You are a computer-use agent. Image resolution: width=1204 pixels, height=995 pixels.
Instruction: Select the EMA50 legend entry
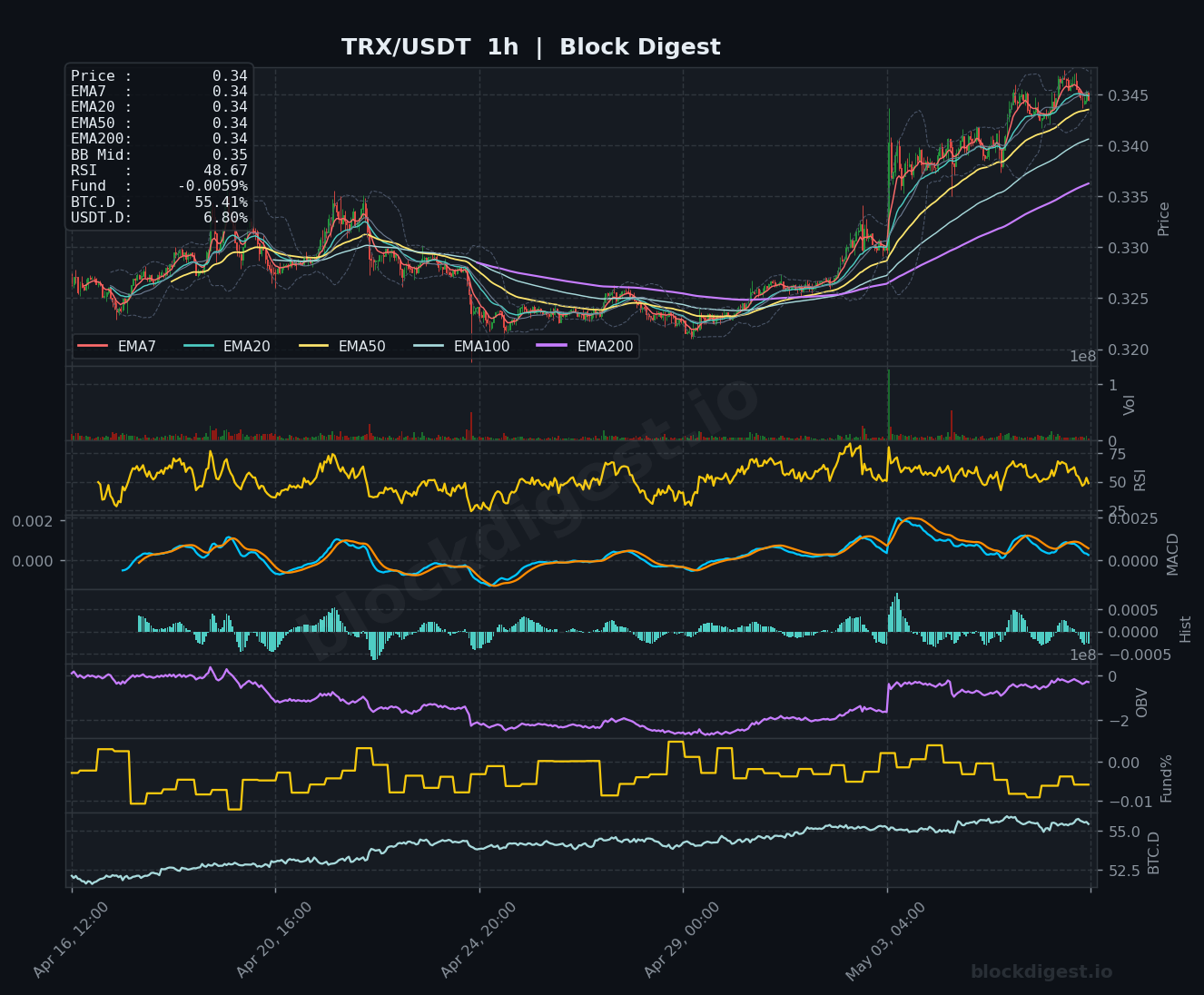click(x=342, y=346)
